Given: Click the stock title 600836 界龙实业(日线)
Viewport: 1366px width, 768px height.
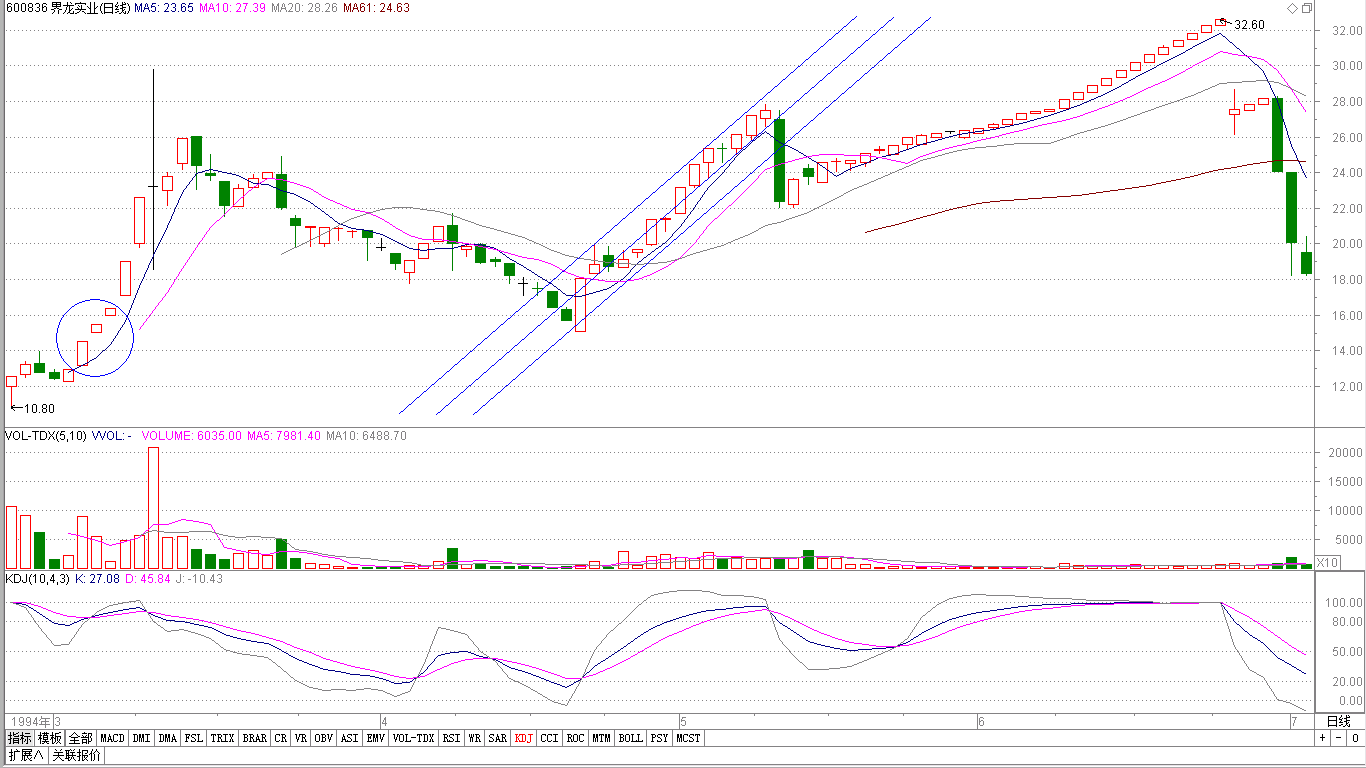Looking at the screenshot, I should pos(68,8).
